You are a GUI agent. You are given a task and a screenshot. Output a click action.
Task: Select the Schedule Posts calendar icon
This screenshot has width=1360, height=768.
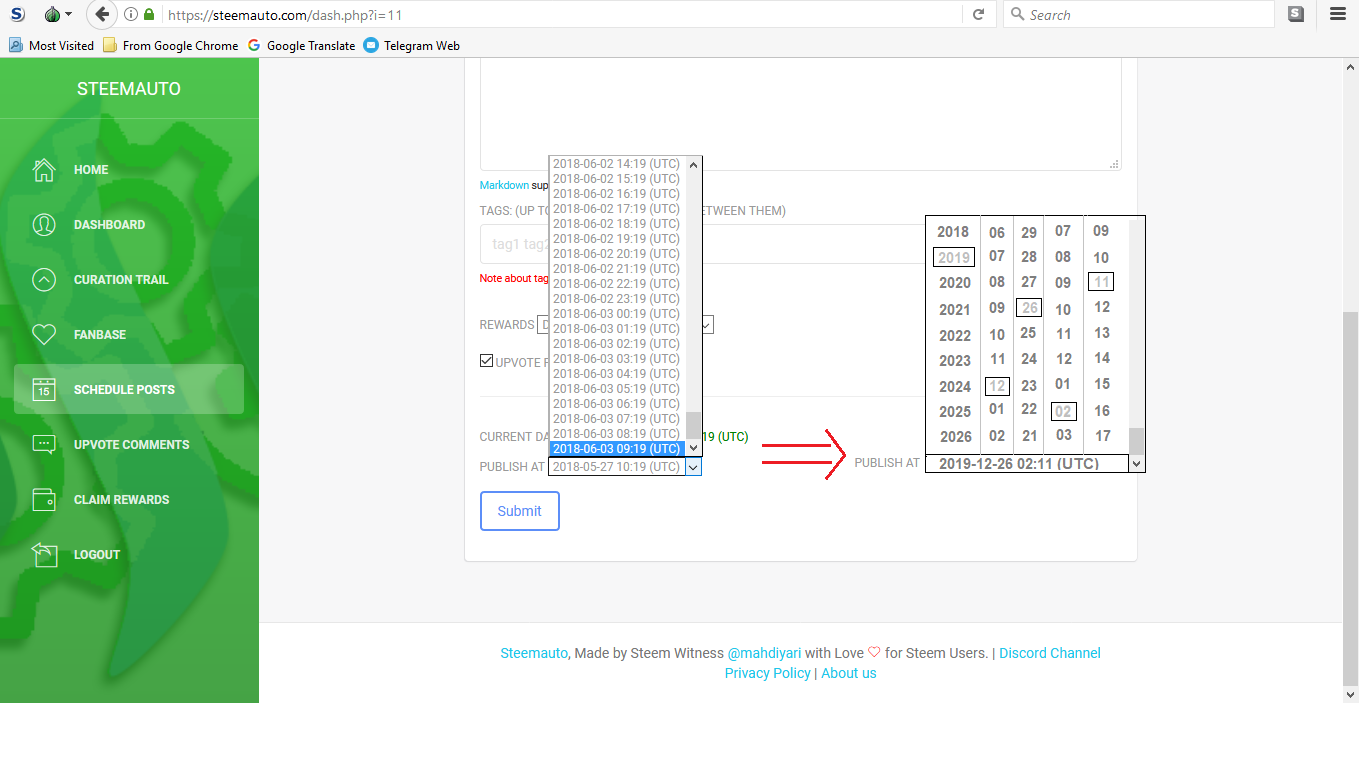[x=44, y=390]
